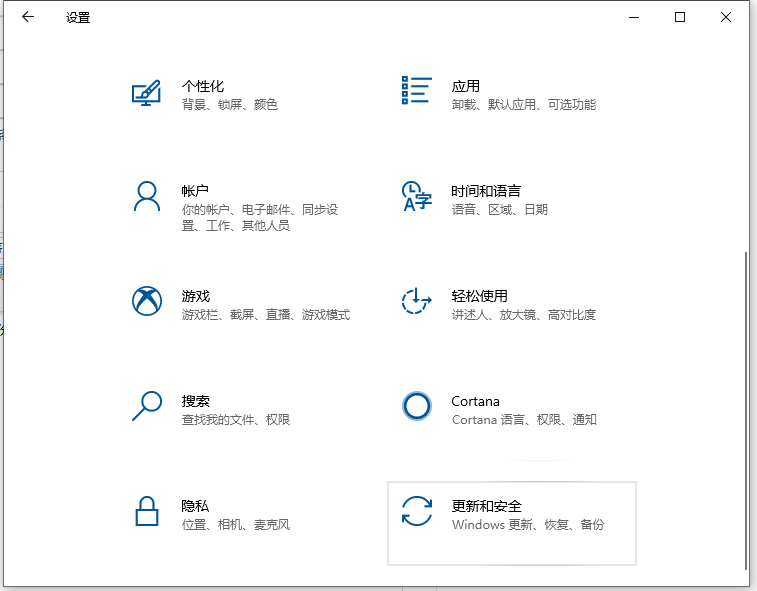Click the "Windows 更新、恢复、备份" description
Viewport: 757px width, 591px height.
click(x=527, y=525)
